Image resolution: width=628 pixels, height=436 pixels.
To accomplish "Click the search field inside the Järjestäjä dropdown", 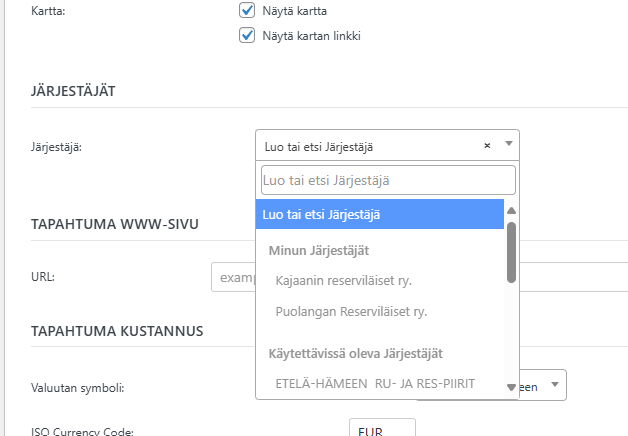I will click(387, 180).
